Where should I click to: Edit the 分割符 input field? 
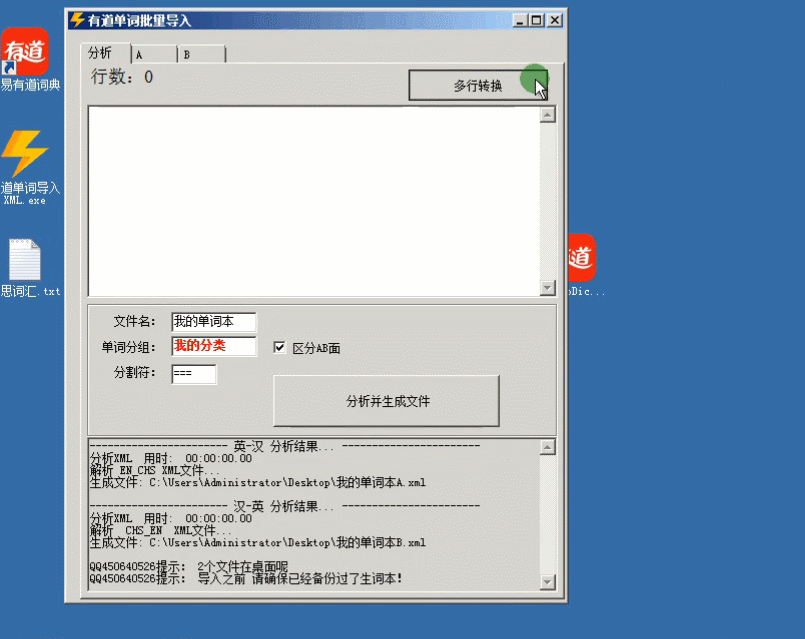tap(194, 374)
